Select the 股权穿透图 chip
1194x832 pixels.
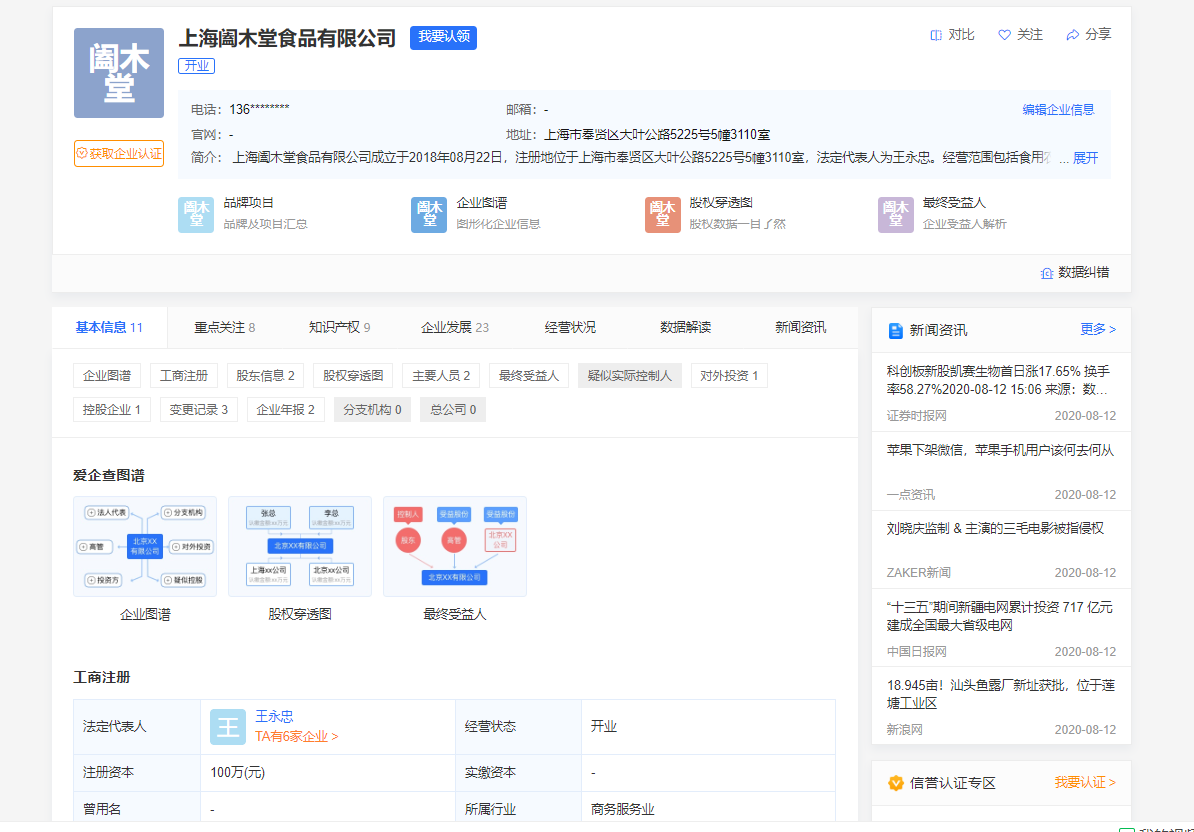point(353,376)
